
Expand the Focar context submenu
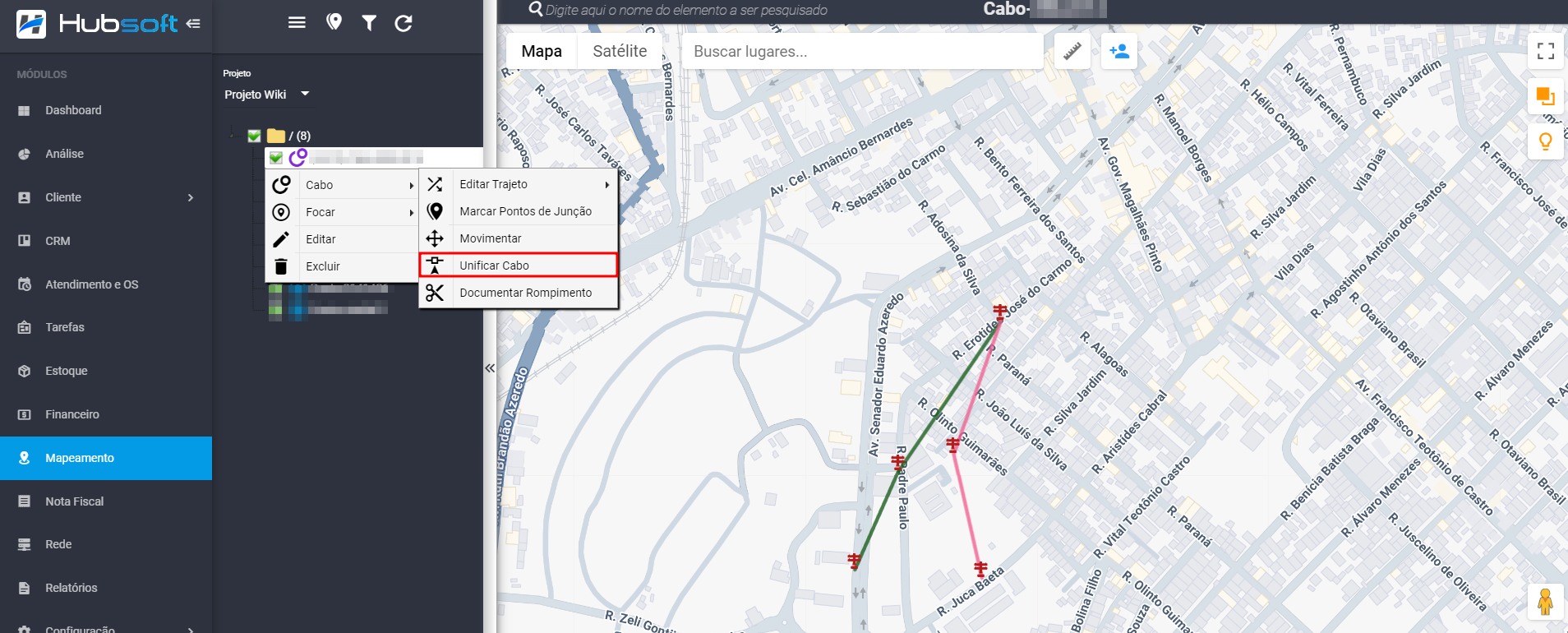point(343,212)
